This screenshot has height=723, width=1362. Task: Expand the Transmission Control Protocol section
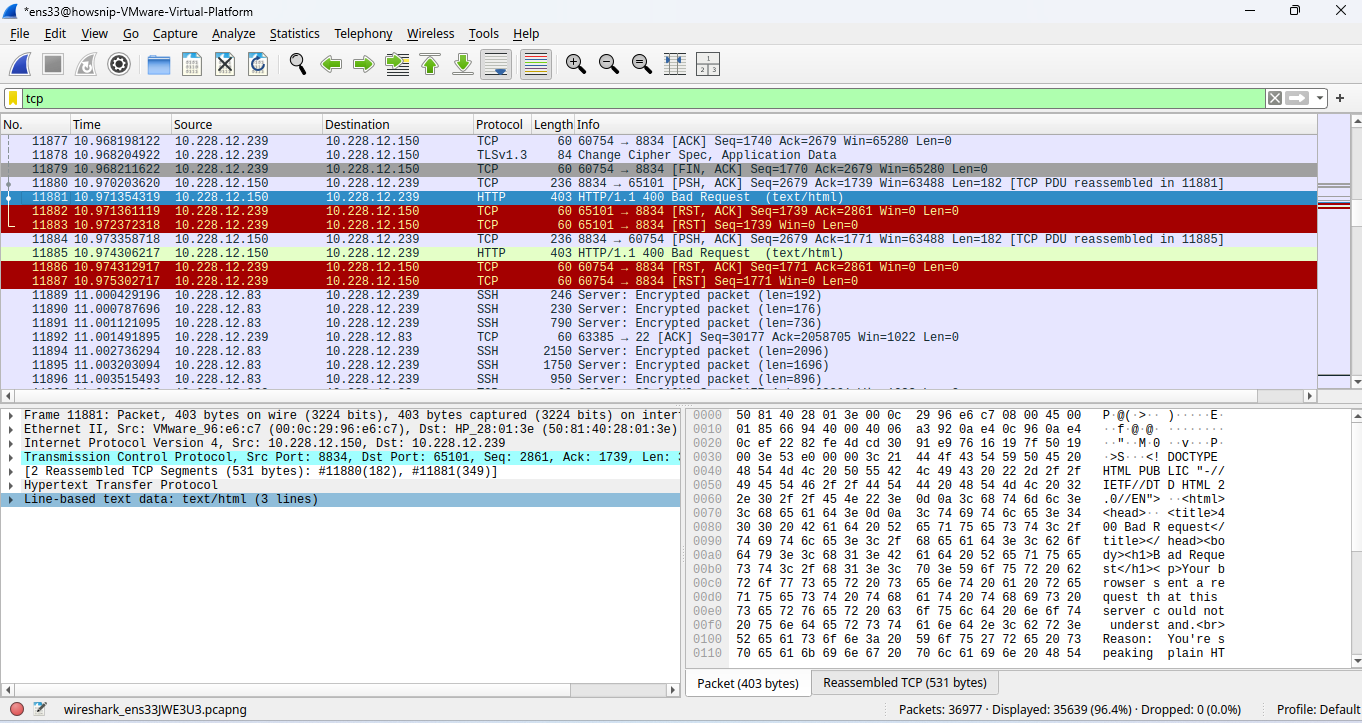pyautogui.click(x=9, y=457)
